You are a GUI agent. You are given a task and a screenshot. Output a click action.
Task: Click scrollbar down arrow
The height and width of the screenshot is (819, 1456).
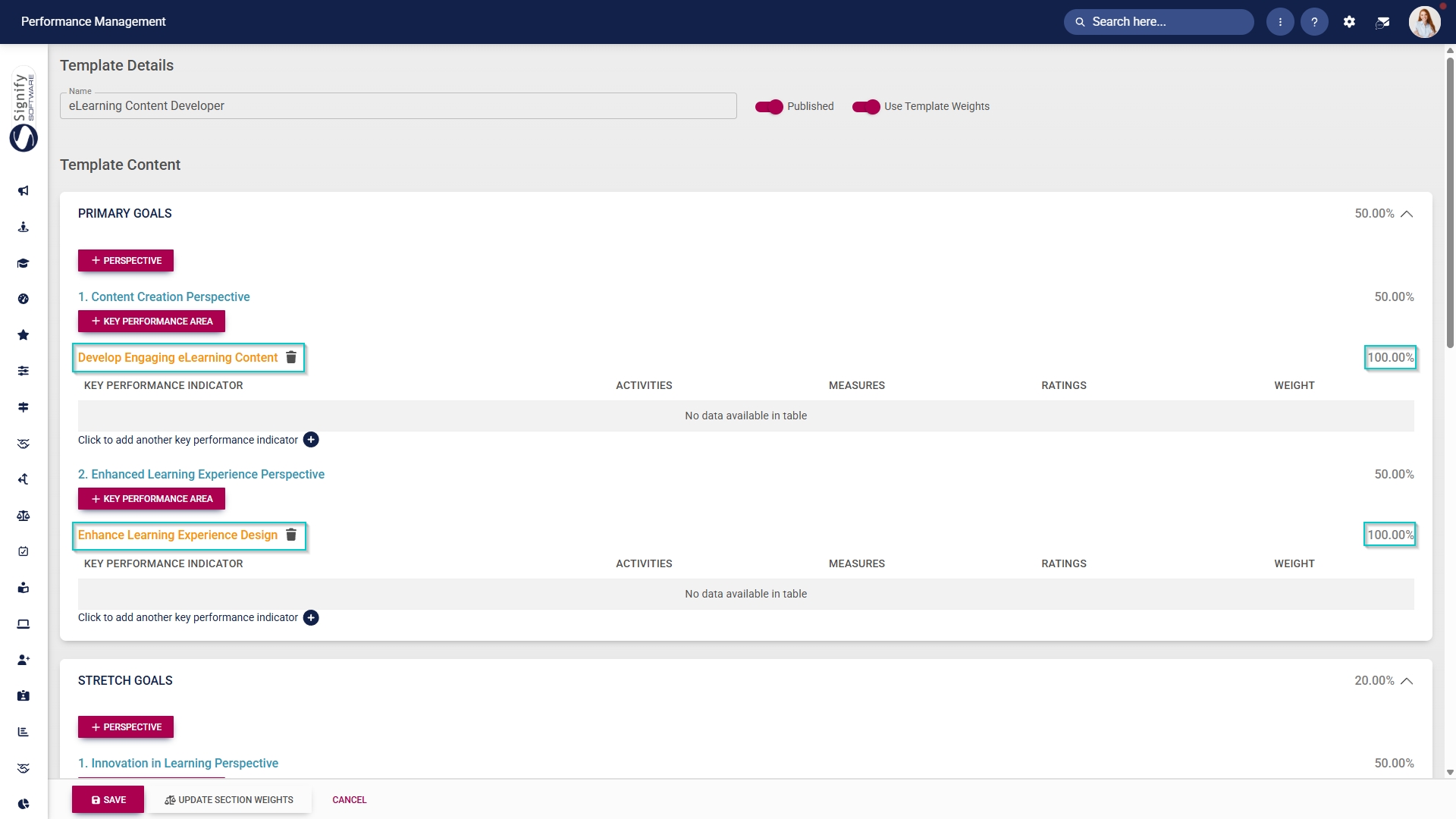point(1450,773)
